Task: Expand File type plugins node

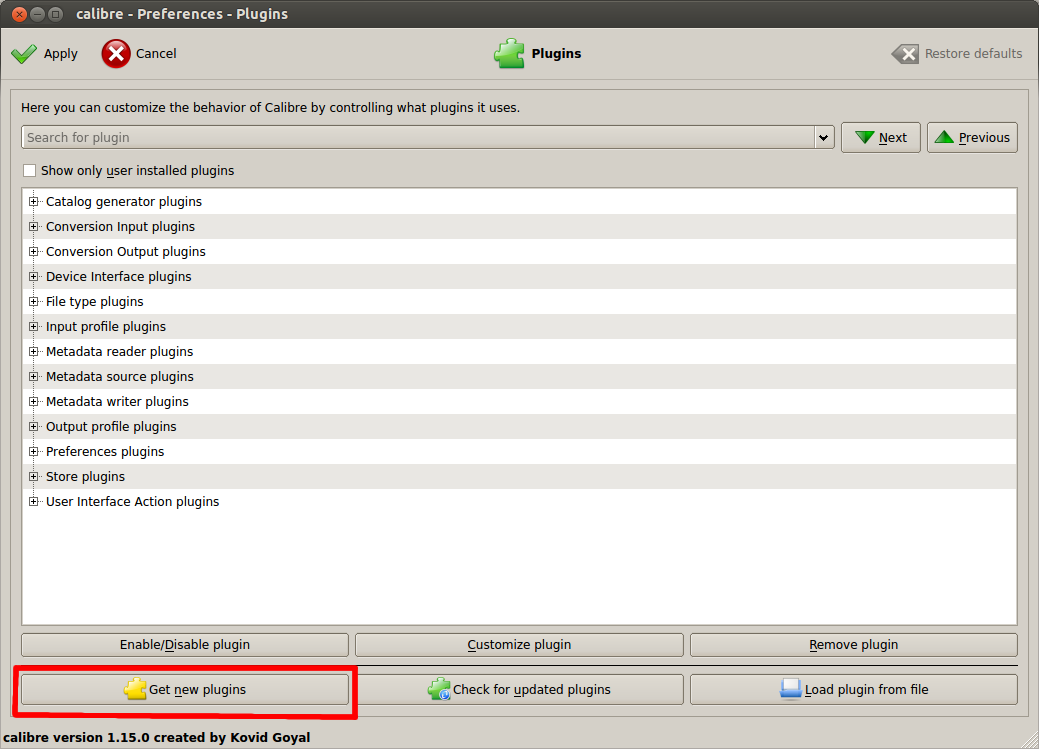Action: click(33, 302)
